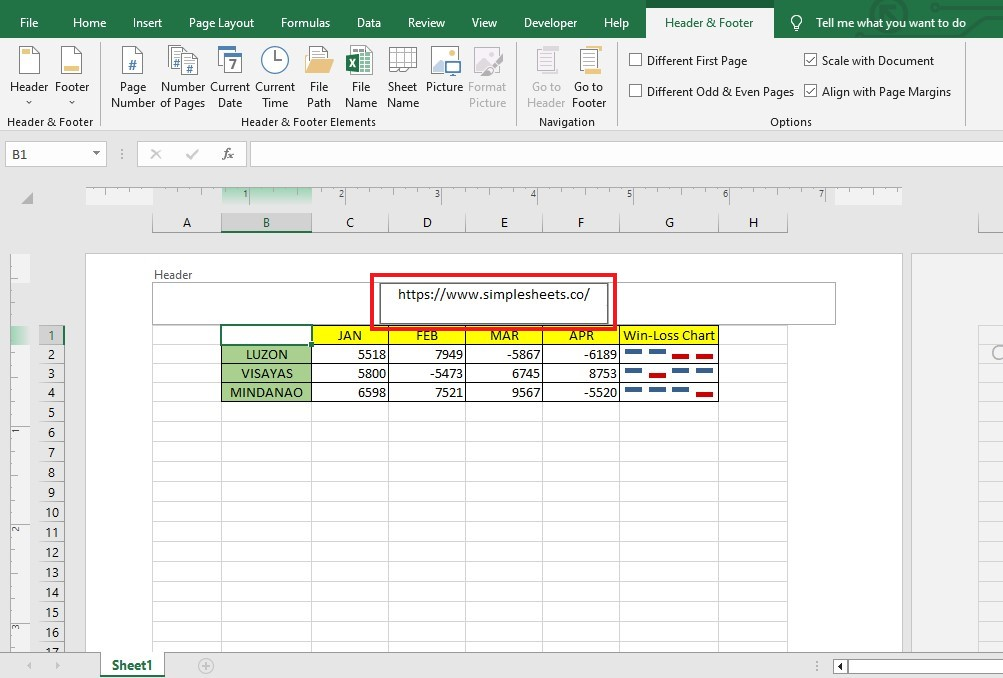The image size is (1003, 678).
Task: Switch to the Formulas ribbon tab
Action: click(305, 22)
